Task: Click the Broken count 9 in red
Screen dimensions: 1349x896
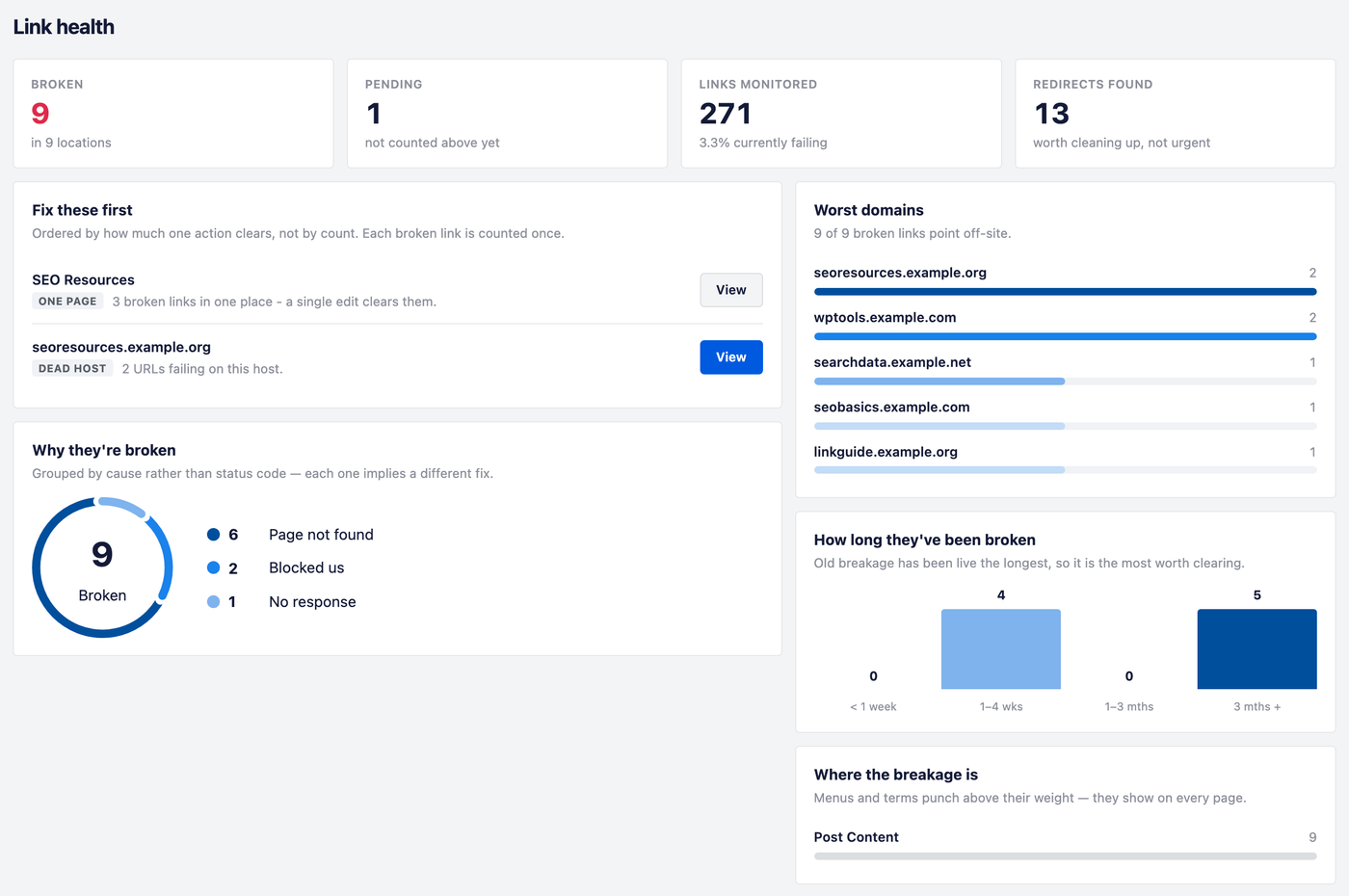Action: point(40,114)
